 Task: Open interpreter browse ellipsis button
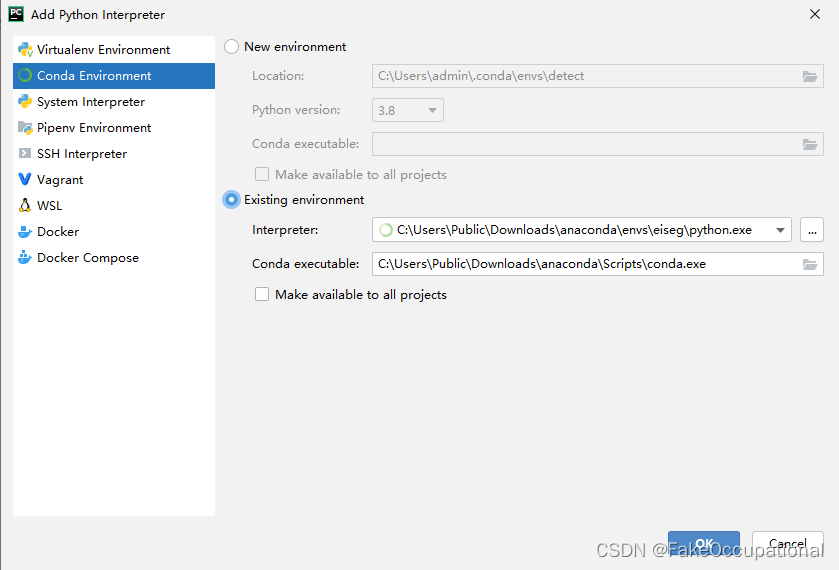click(x=812, y=230)
